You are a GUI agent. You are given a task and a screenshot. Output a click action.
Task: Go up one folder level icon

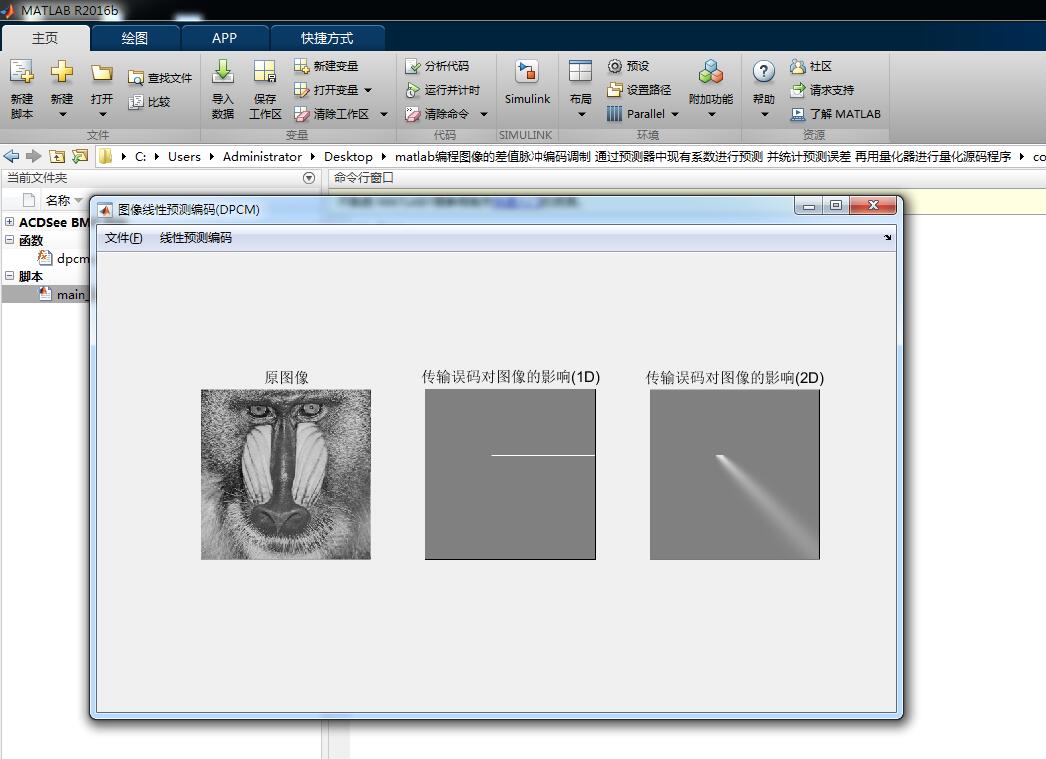[57, 156]
